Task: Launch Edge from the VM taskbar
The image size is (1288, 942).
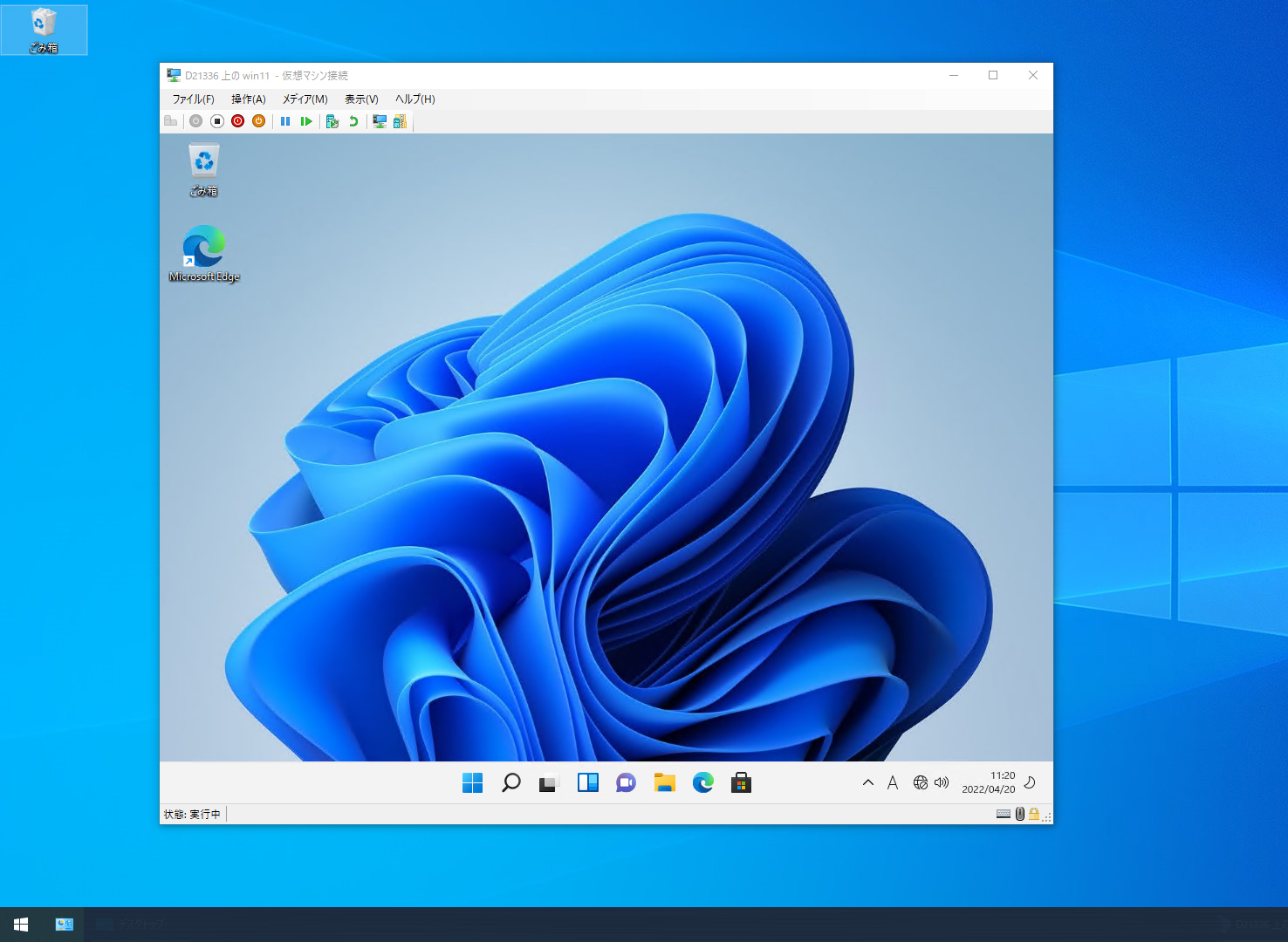Action: click(x=703, y=783)
